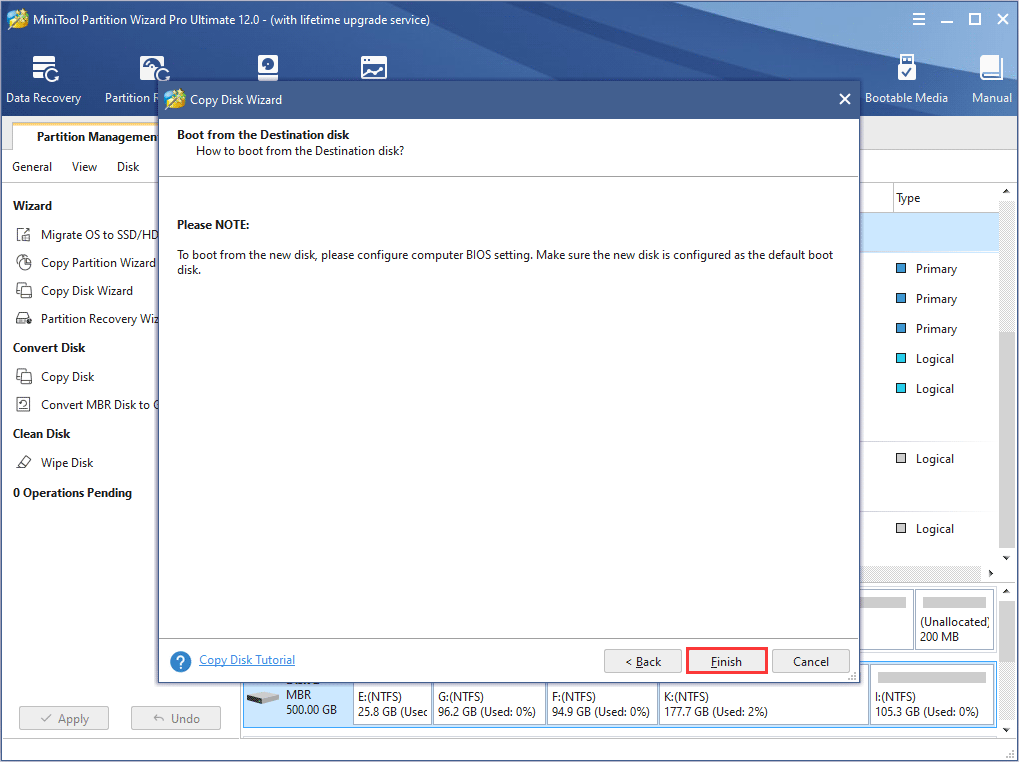Go back with the Back button
The height and width of the screenshot is (762, 1019).
(x=643, y=661)
